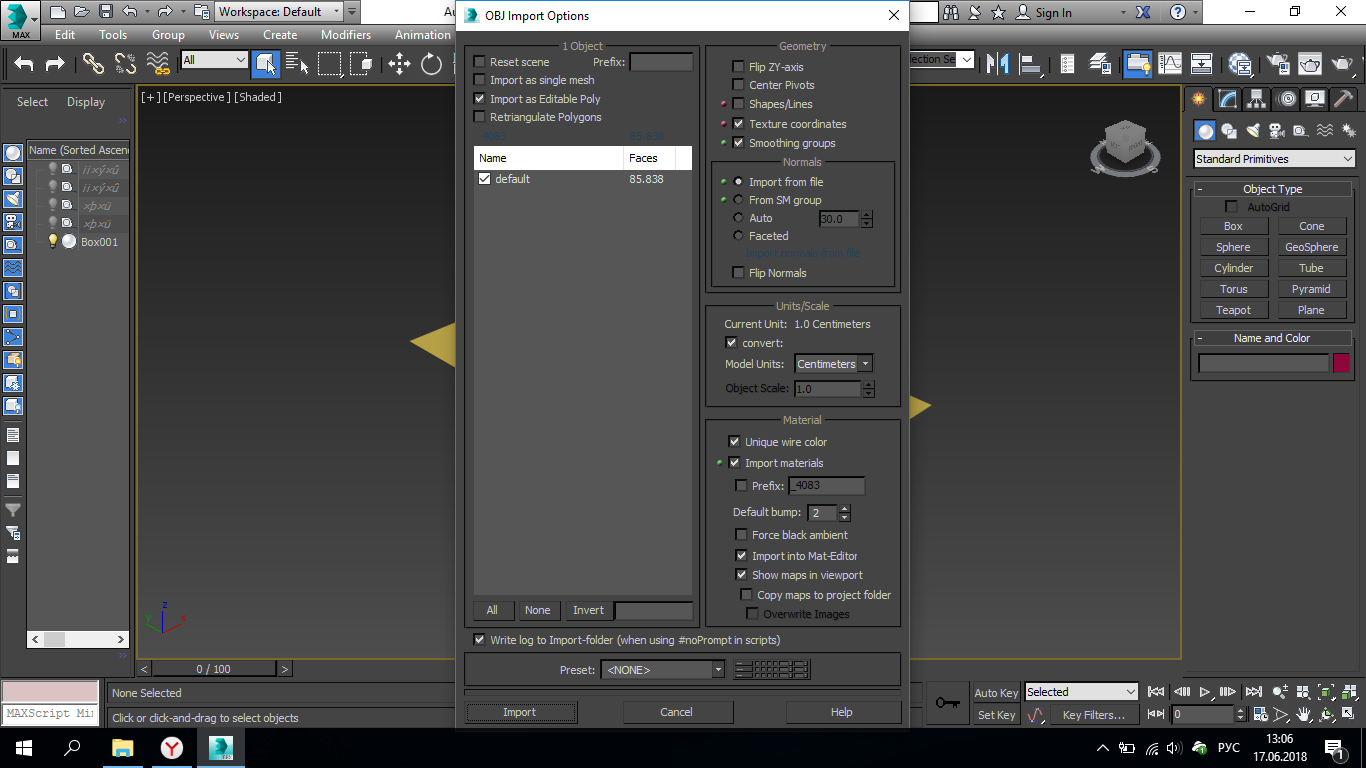Click the Help button in the dialog

point(842,712)
